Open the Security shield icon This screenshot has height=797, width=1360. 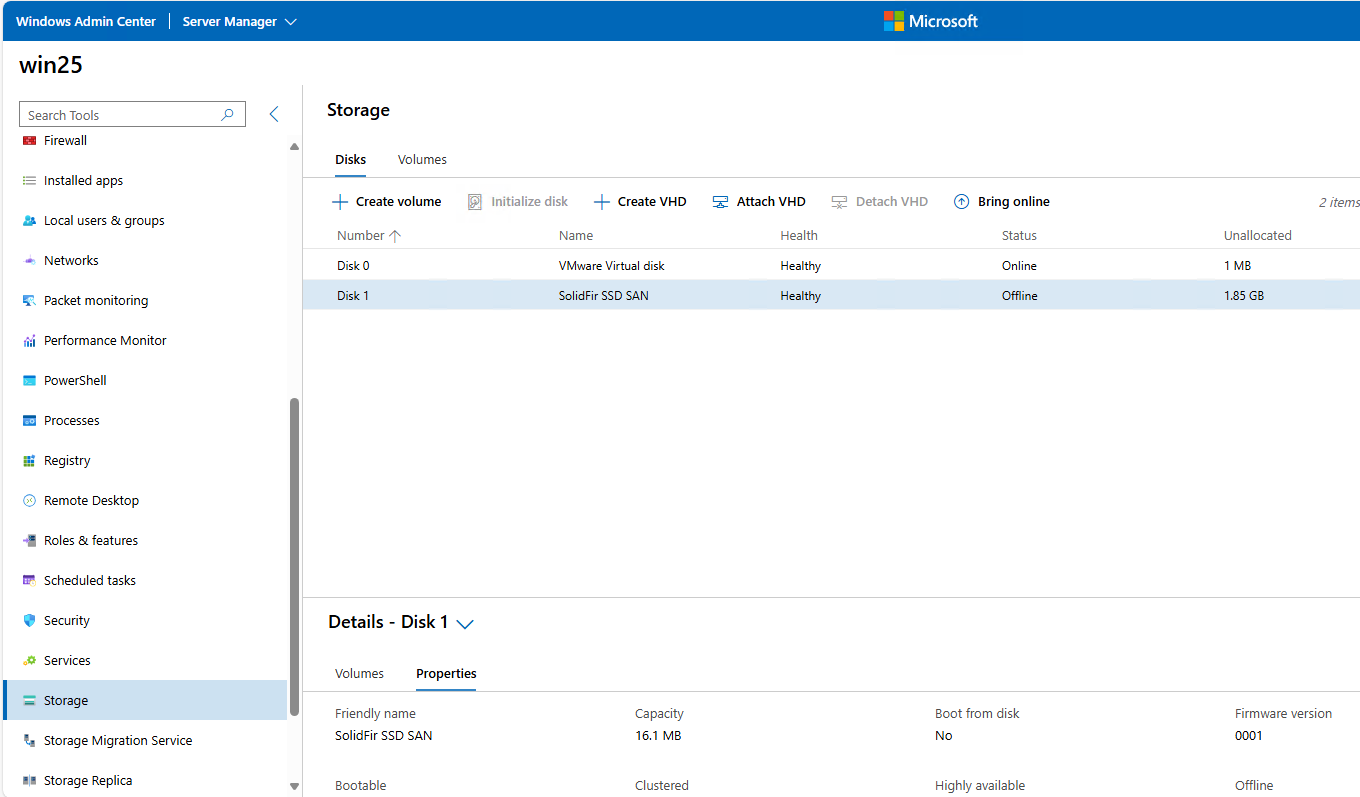(x=29, y=621)
